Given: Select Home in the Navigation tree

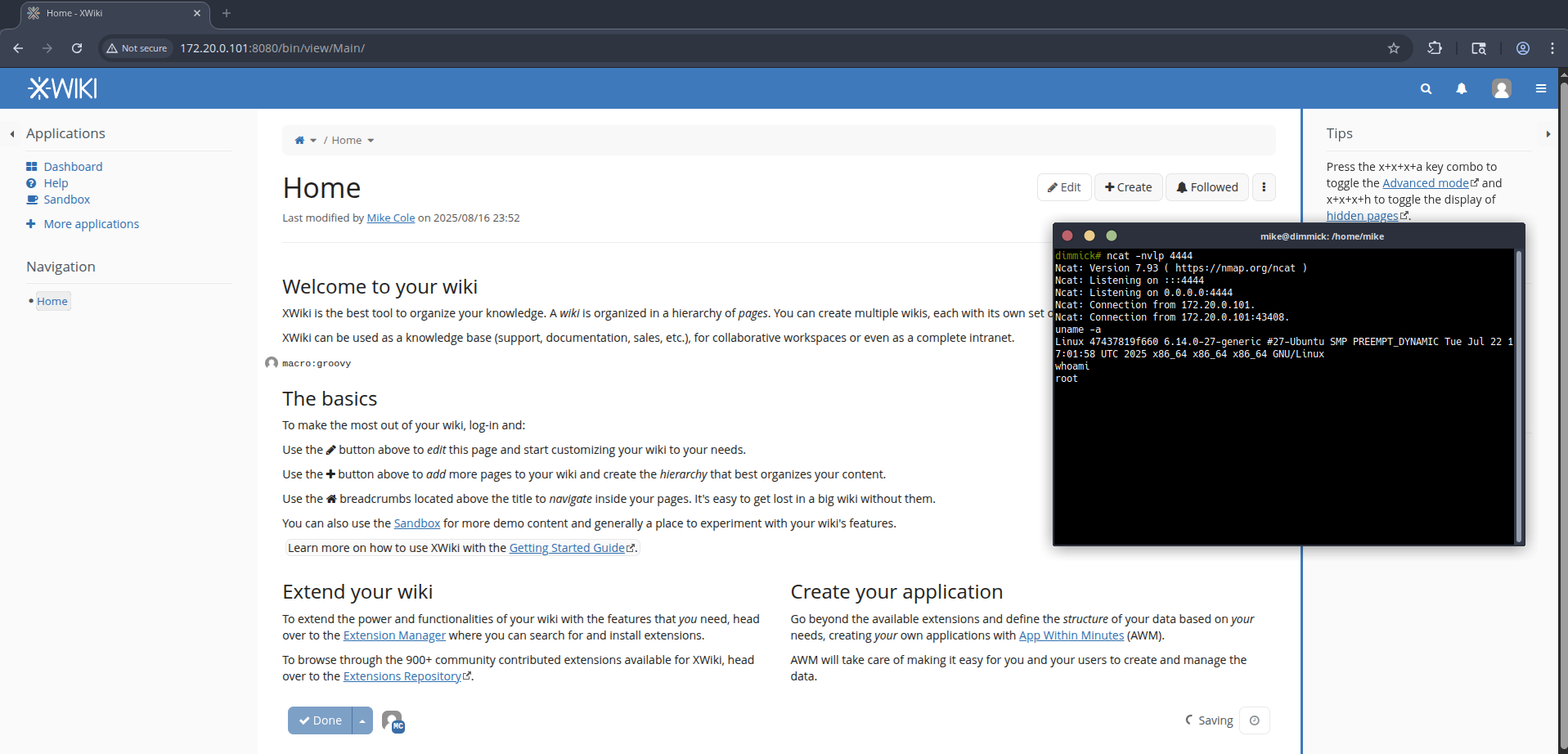Looking at the screenshot, I should coord(52,301).
